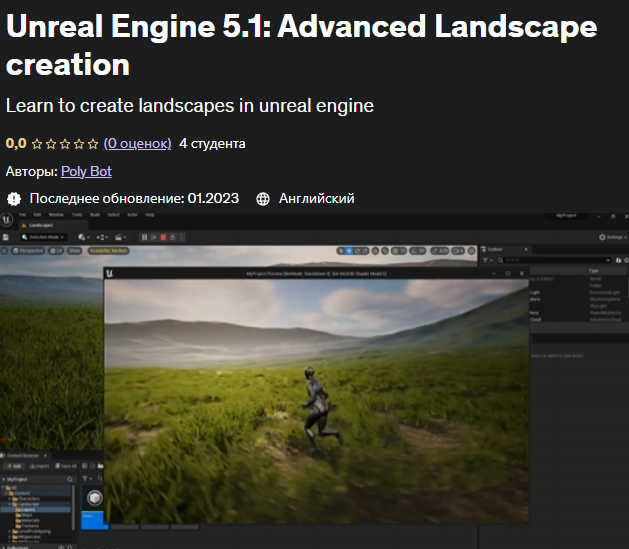The width and height of the screenshot is (629, 549).
Task: Select the Content Browser tab
Action: [x=26, y=454]
